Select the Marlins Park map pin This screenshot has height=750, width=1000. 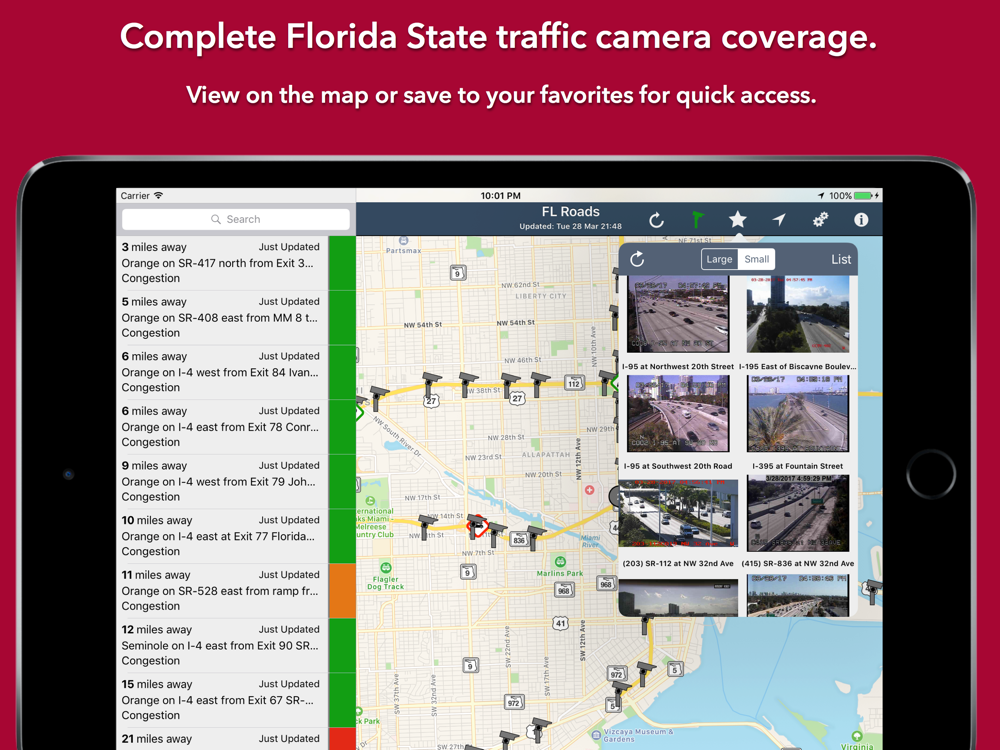[x=560, y=562]
